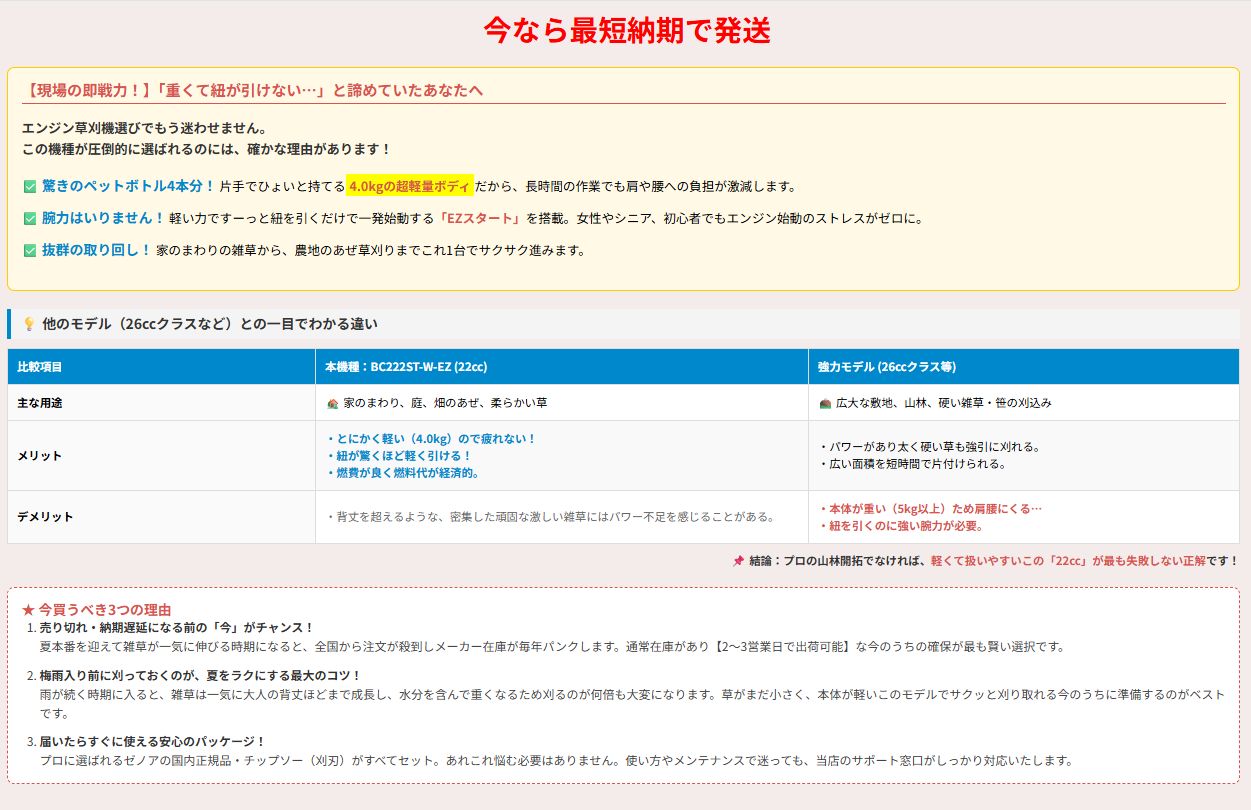
Task: Click reason 1 title 売り切れ・納期遅延になる前
Action: pos(177,628)
